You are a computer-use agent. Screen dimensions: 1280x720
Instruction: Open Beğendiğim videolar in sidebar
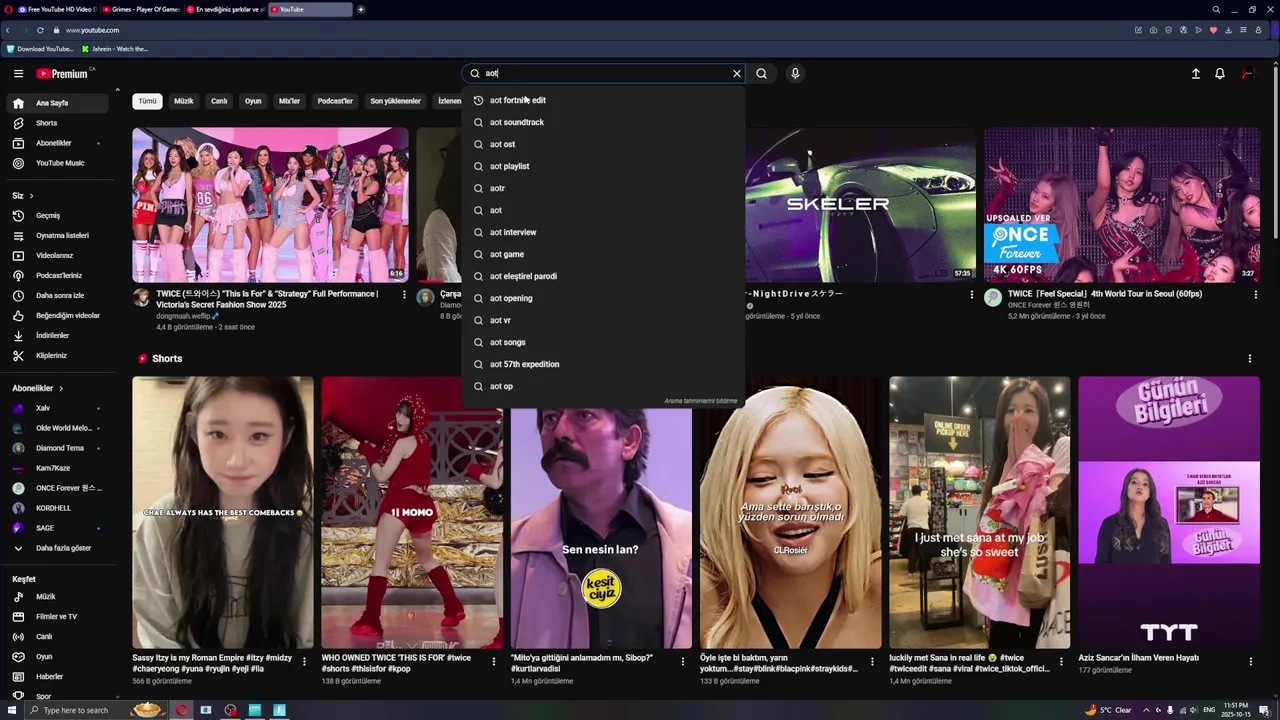coord(59,315)
